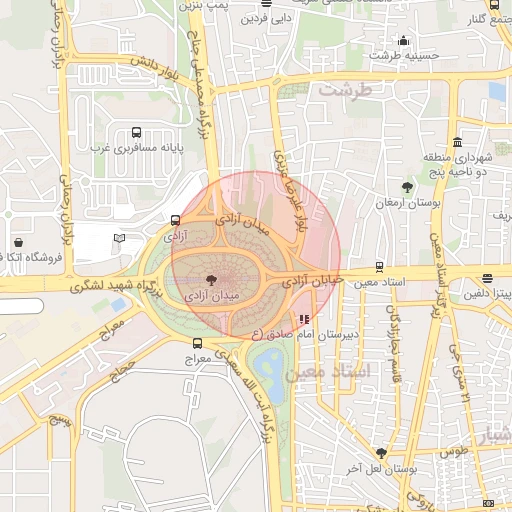Click the library book icon near the terminal
512x512 pixels.
pyautogui.click(x=119, y=238)
